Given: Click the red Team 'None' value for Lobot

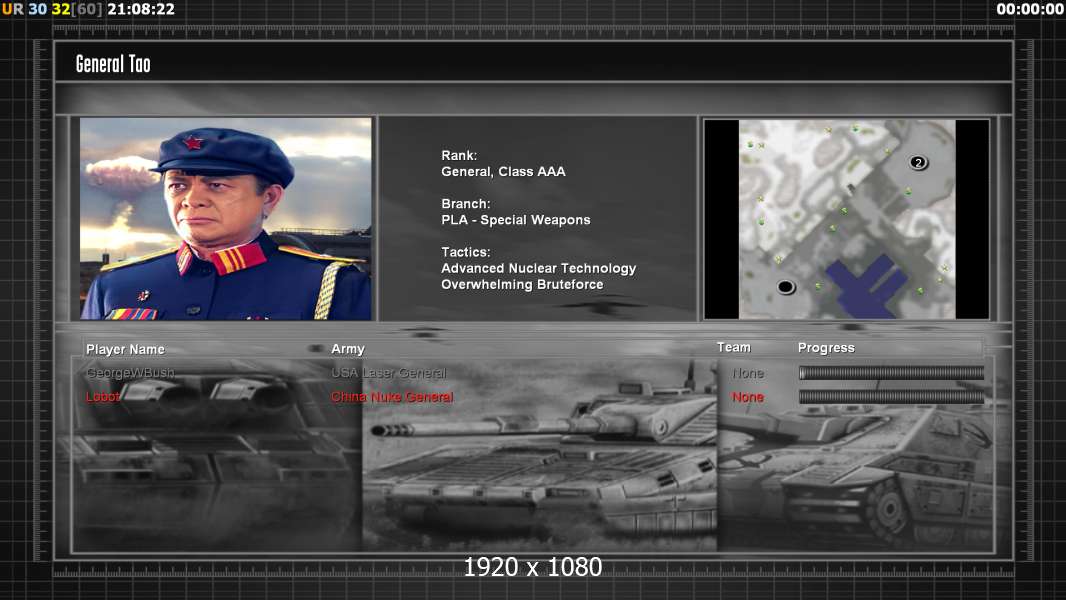Looking at the screenshot, I should [x=748, y=397].
